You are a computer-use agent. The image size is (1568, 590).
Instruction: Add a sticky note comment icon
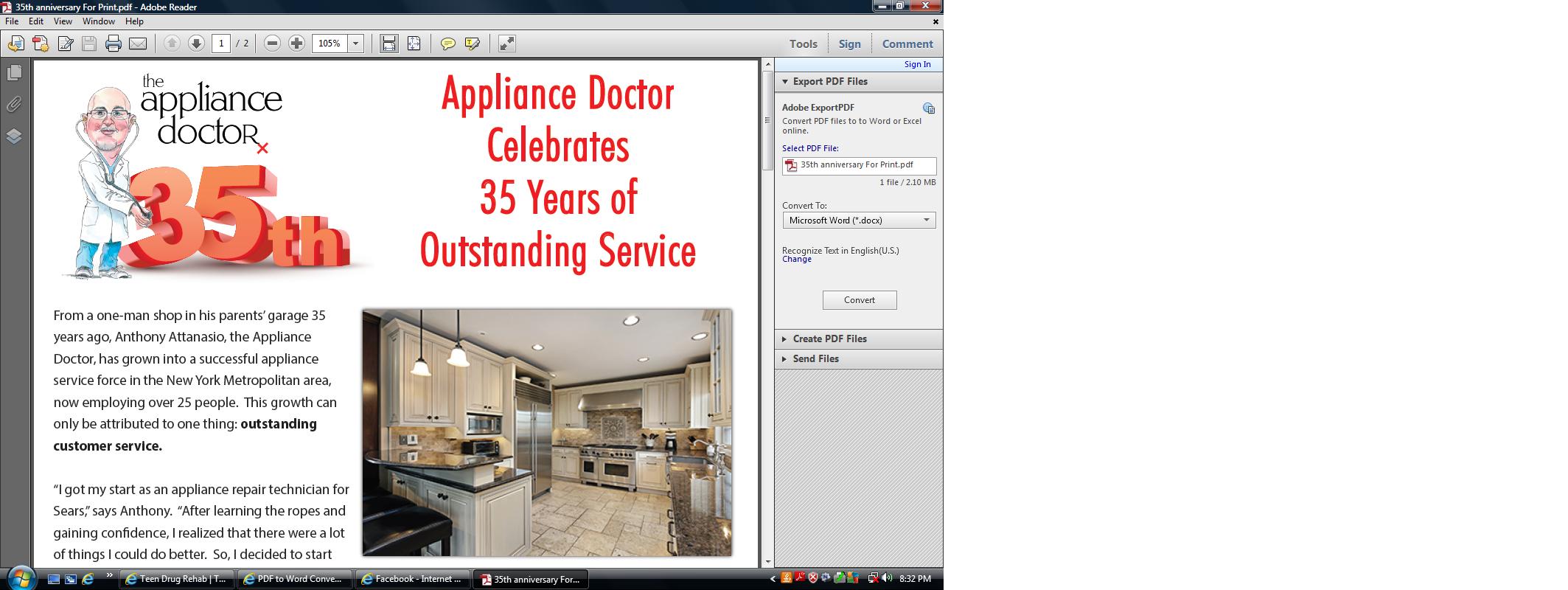point(447,44)
